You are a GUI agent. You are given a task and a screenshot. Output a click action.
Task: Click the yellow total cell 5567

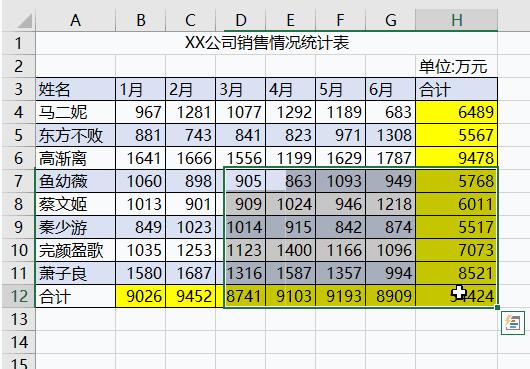(x=457, y=135)
